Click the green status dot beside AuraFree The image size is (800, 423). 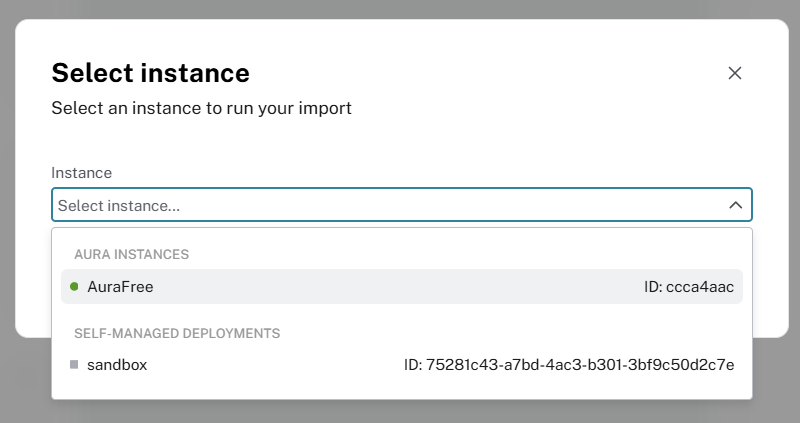click(x=74, y=287)
